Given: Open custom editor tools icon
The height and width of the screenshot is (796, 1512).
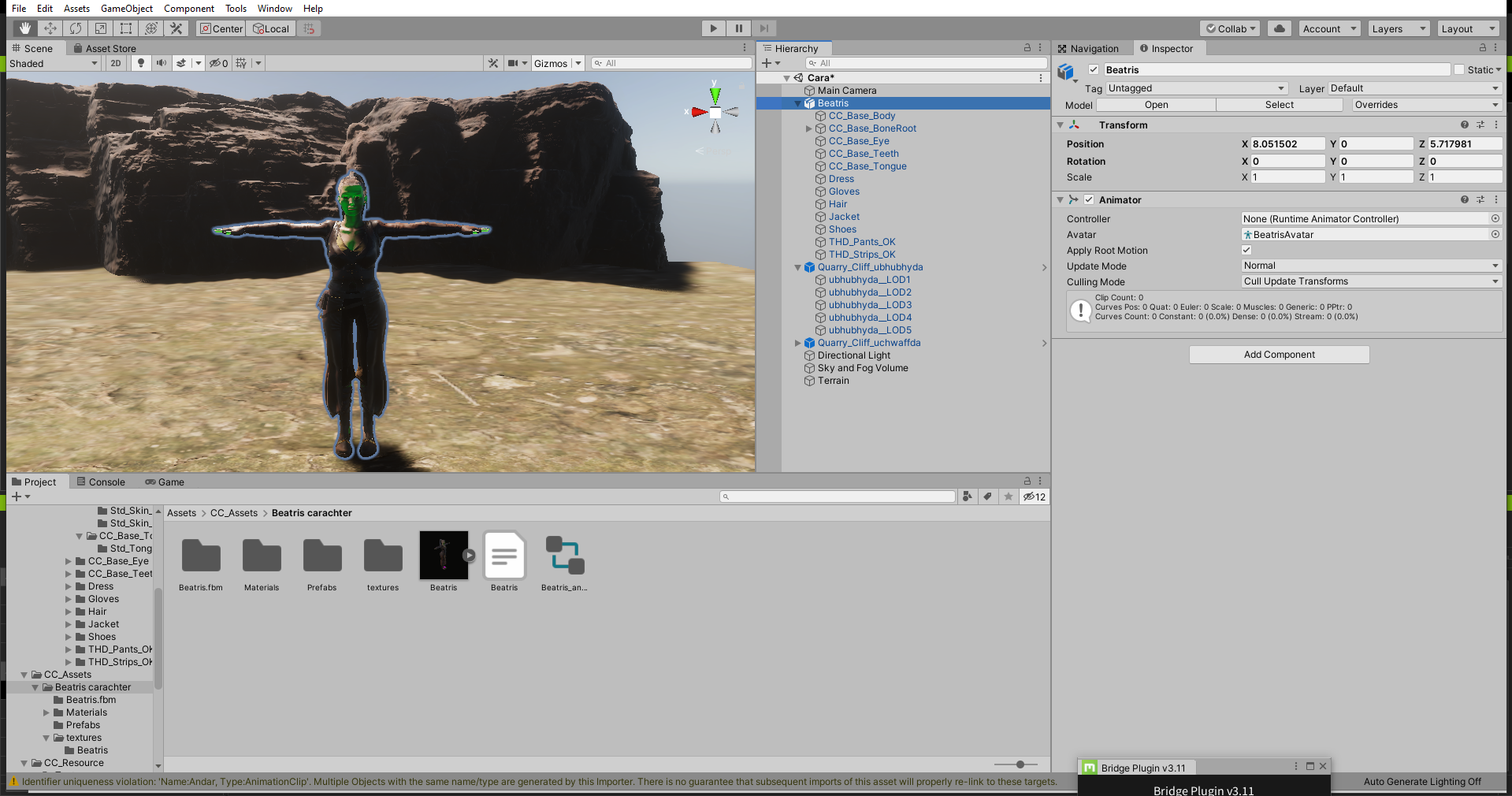Looking at the screenshot, I should tap(176, 28).
